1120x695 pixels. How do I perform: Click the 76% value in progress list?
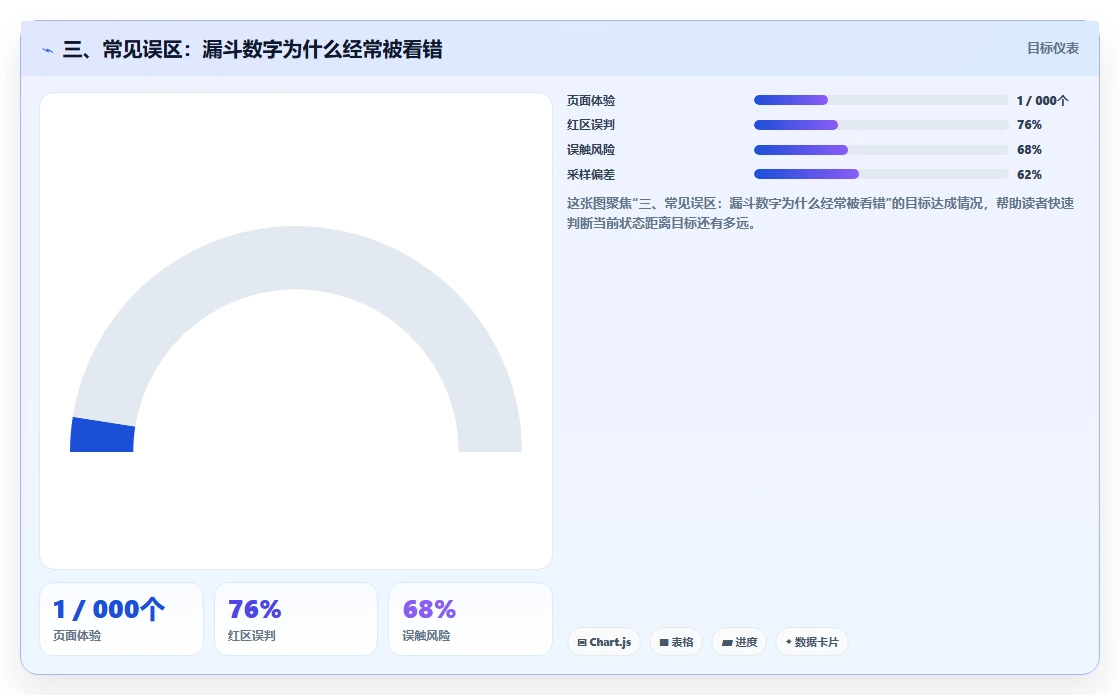click(x=1029, y=125)
